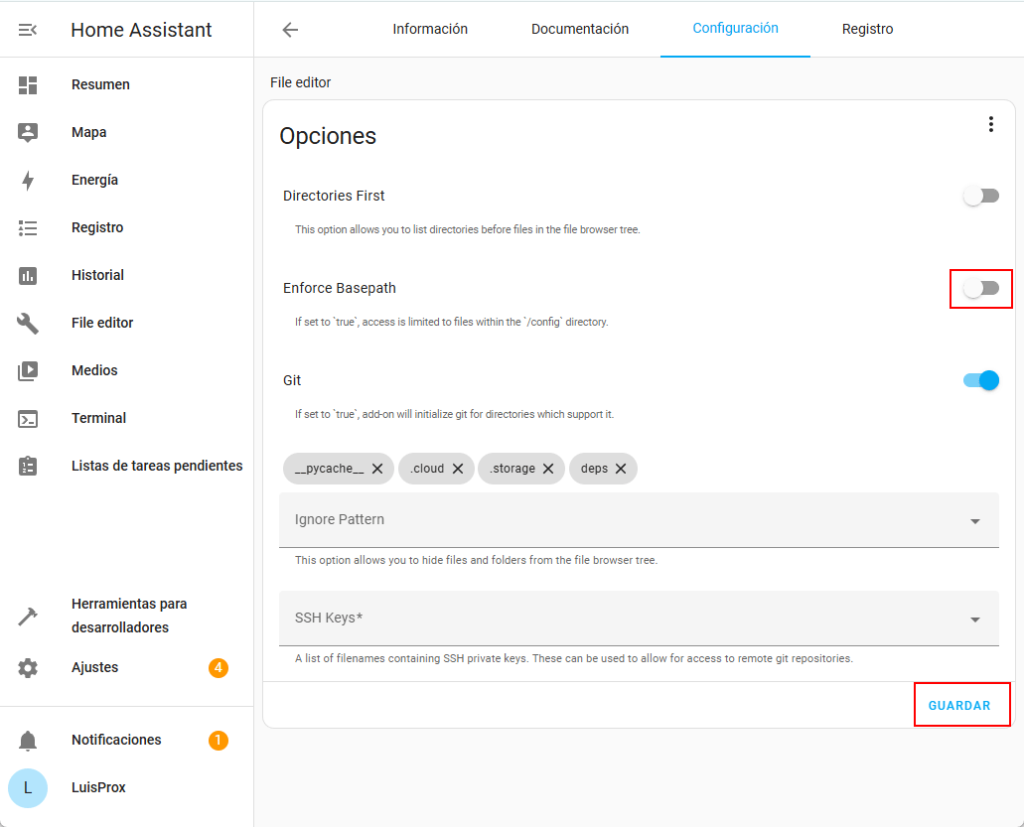The width and height of the screenshot is (1024, 827).
Task: Click the GUARDAR button
Action: coord(959,705)
